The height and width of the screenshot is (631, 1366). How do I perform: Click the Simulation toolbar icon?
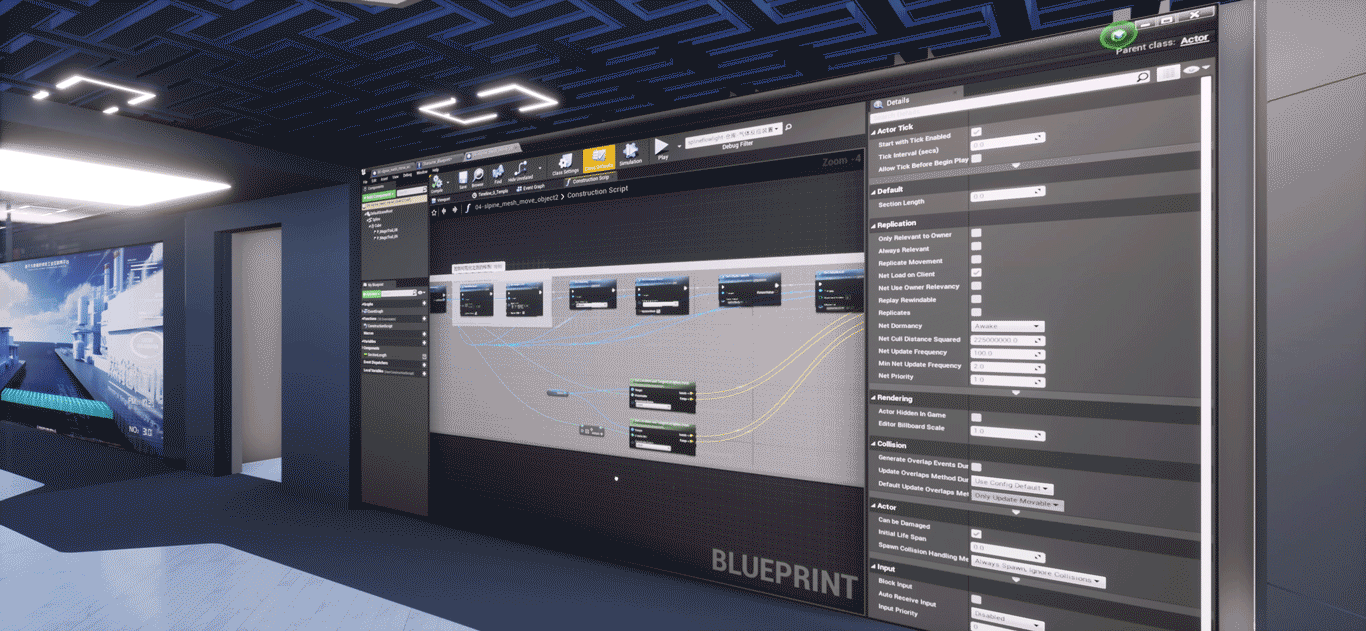point(631,153)
